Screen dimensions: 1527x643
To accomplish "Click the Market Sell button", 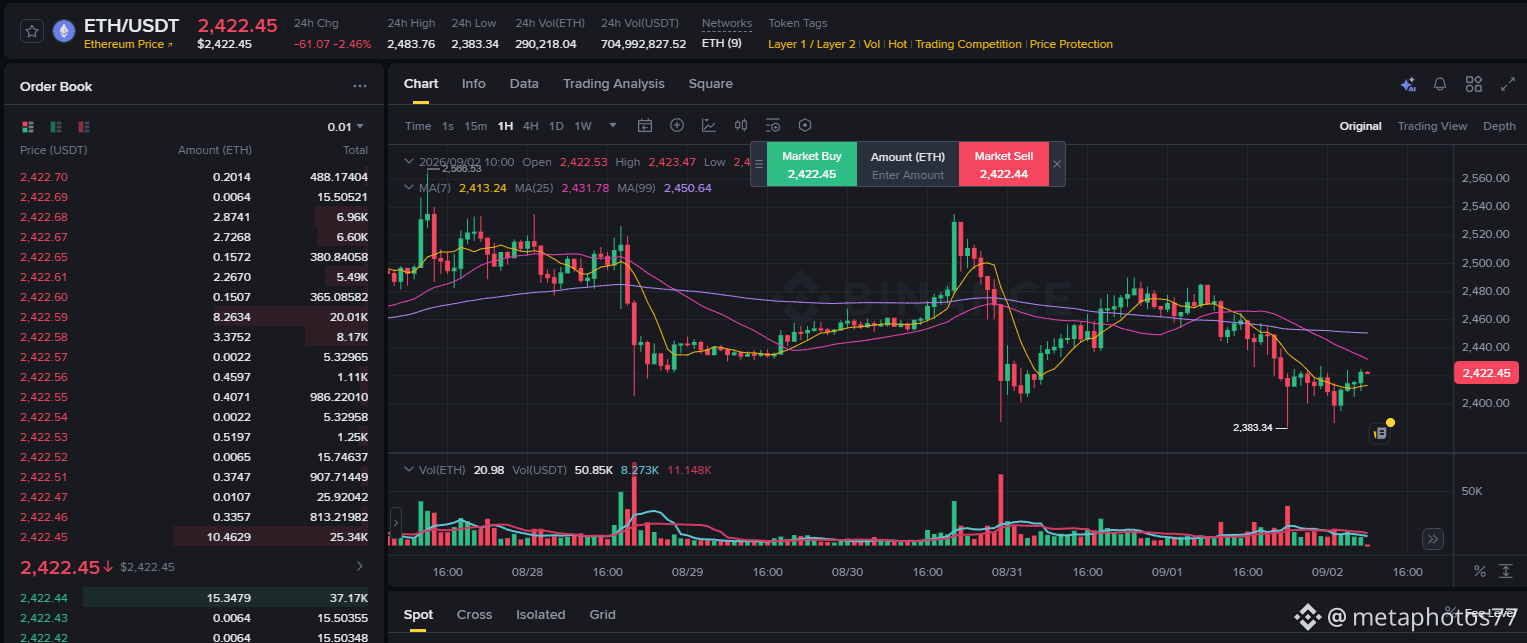I will pos(1004,164).
